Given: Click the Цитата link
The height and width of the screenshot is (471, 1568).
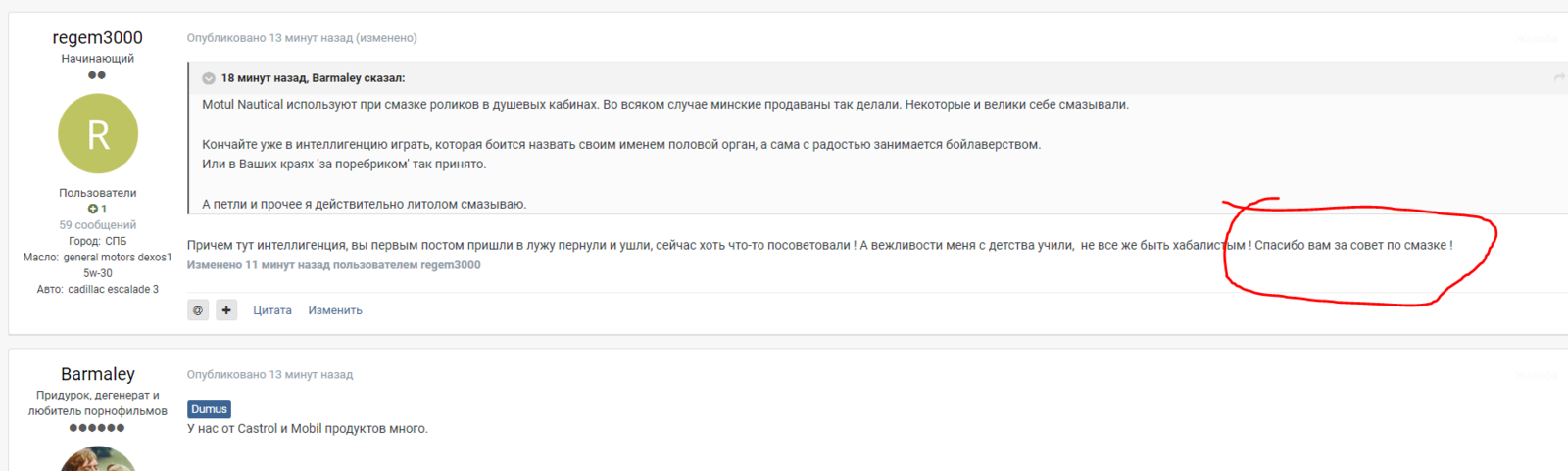Looking at the screenshot, I should pyautogui.click(x=272, y=310).
